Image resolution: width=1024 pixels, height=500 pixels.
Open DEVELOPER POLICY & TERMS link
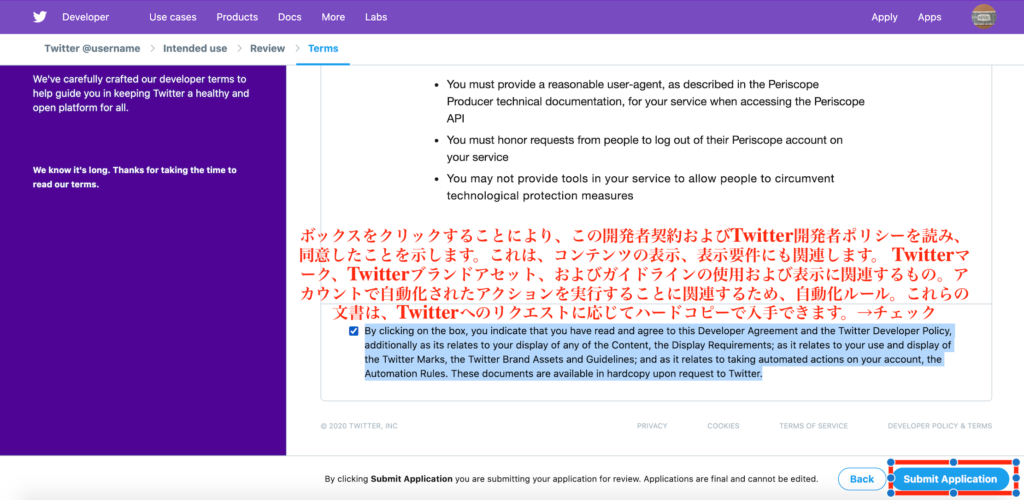939,426
